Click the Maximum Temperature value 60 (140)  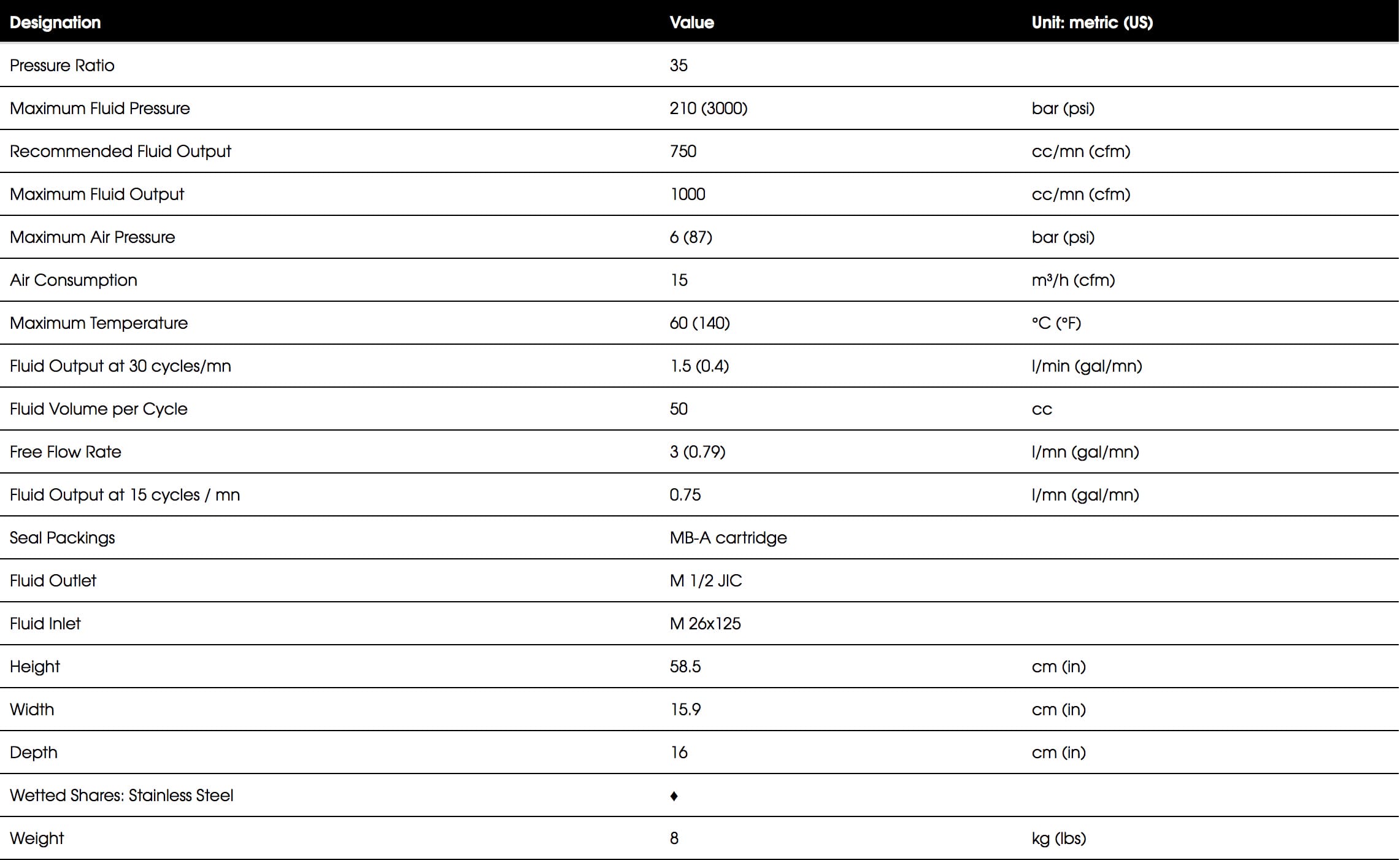tap(700, 323)
